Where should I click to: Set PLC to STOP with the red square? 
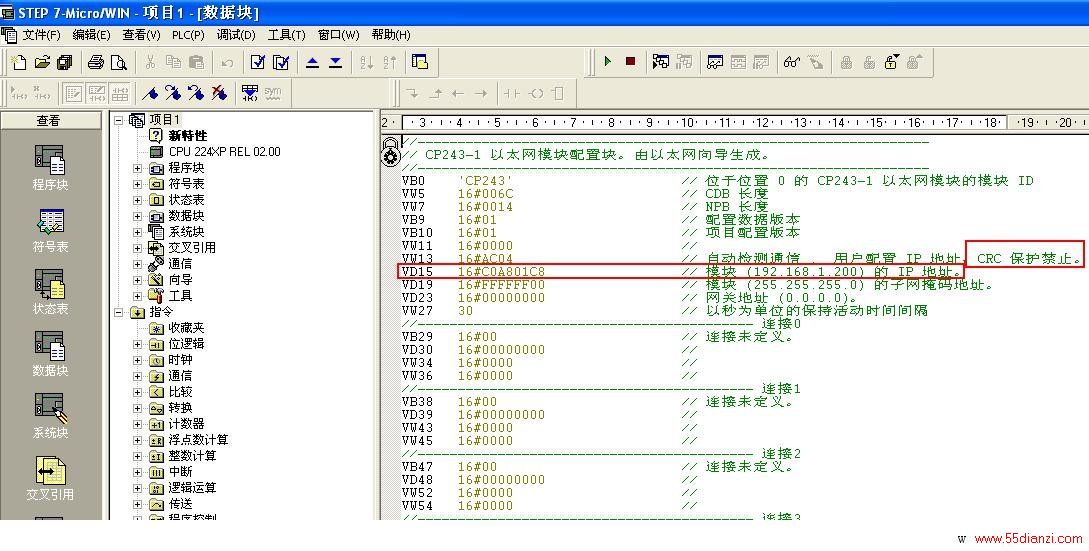click(631, 62)
